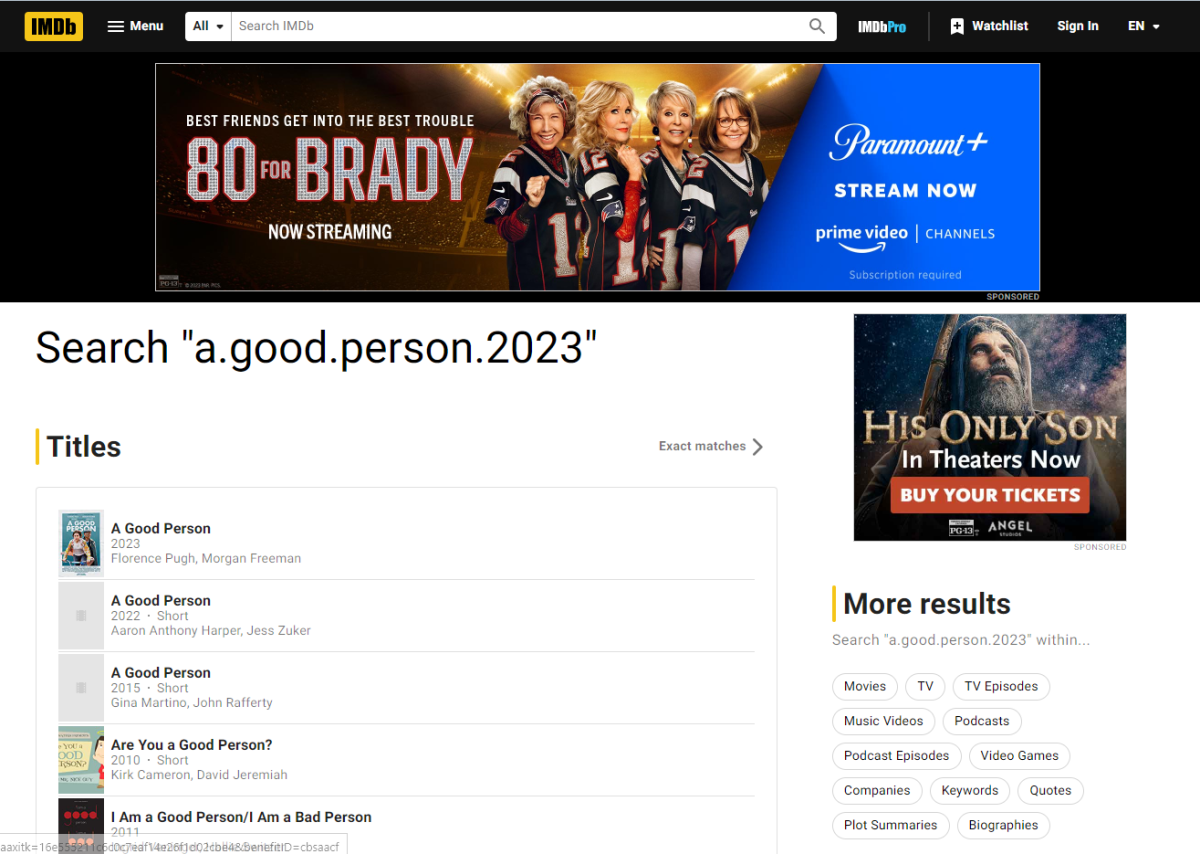Click the IMDb logo
This screenshot has height=854, width=1200.
pyautogui.click(x=53, y=26)
